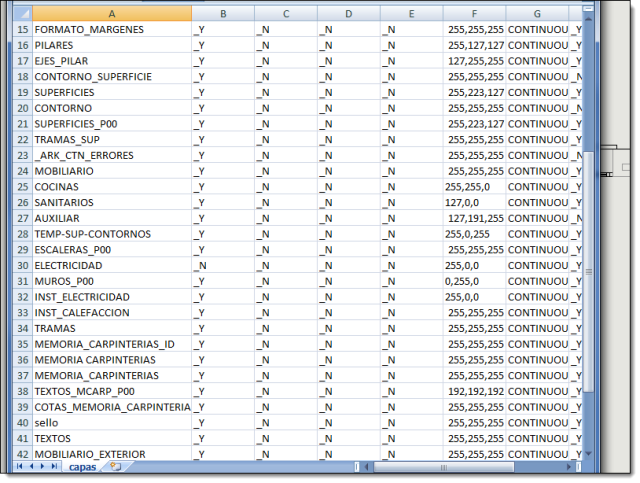Click CONTINUOU cell in row 34 TRAMAS
640x483 pixels.
tap(537, 328)
